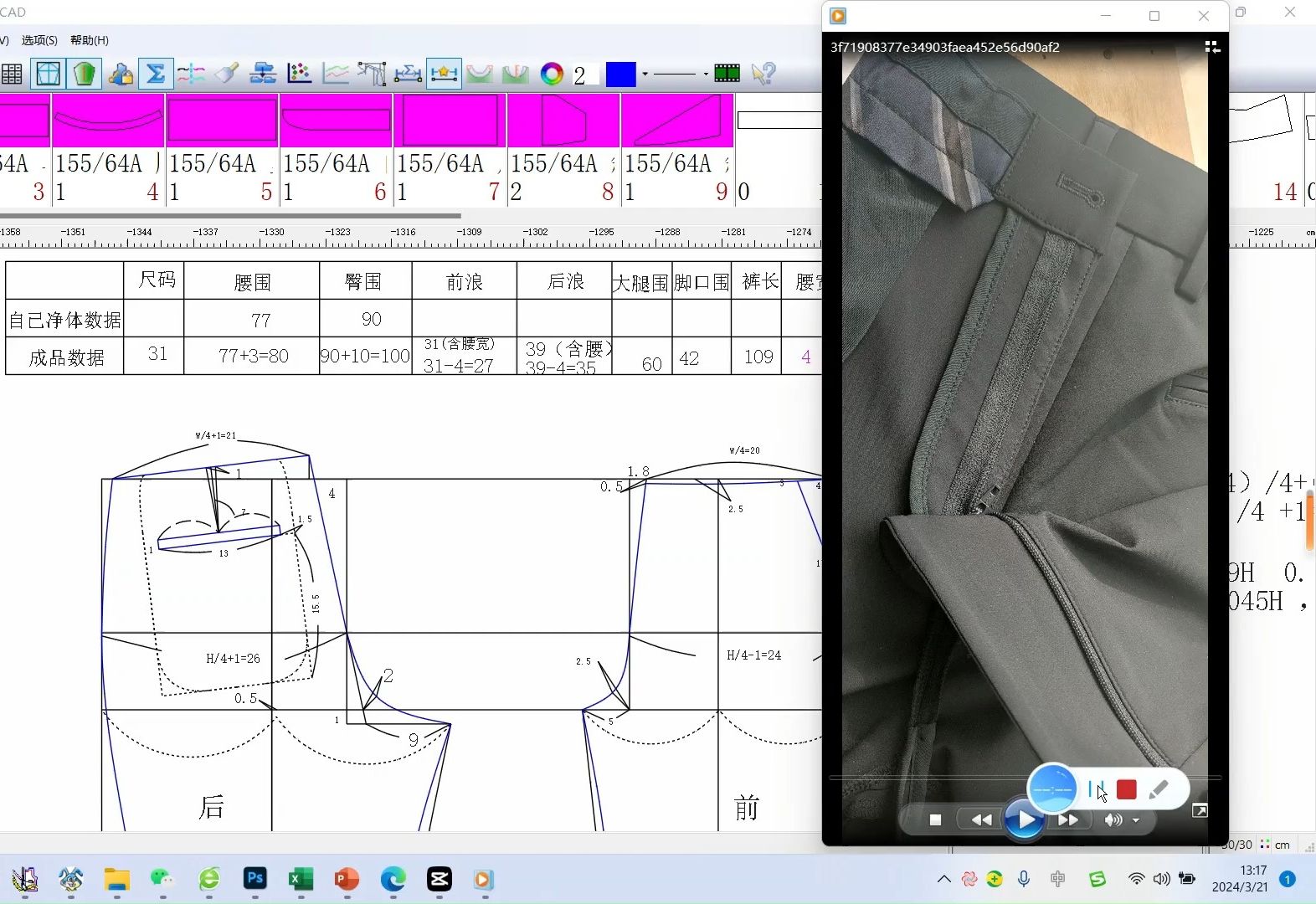Screen dimensions: 1316x904
Task: Select pattern piece thumbnail numbered 7
Action: click(x=450, y=149)
